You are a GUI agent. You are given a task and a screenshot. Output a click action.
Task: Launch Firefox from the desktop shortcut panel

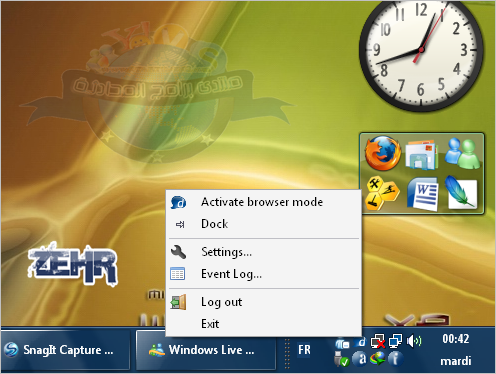click(382, 153)
